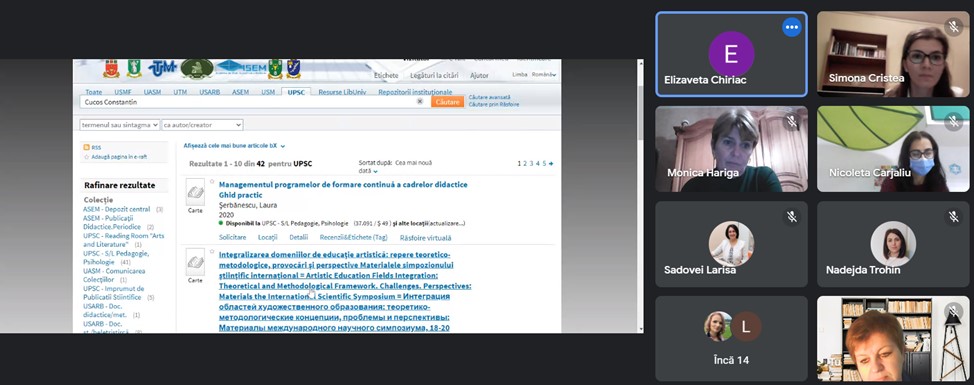Screen dimensions: 974x385
Task: Click the book icon of Integralizarea domeniilor result
Action: pyautogui.click(x=195, y=261)
